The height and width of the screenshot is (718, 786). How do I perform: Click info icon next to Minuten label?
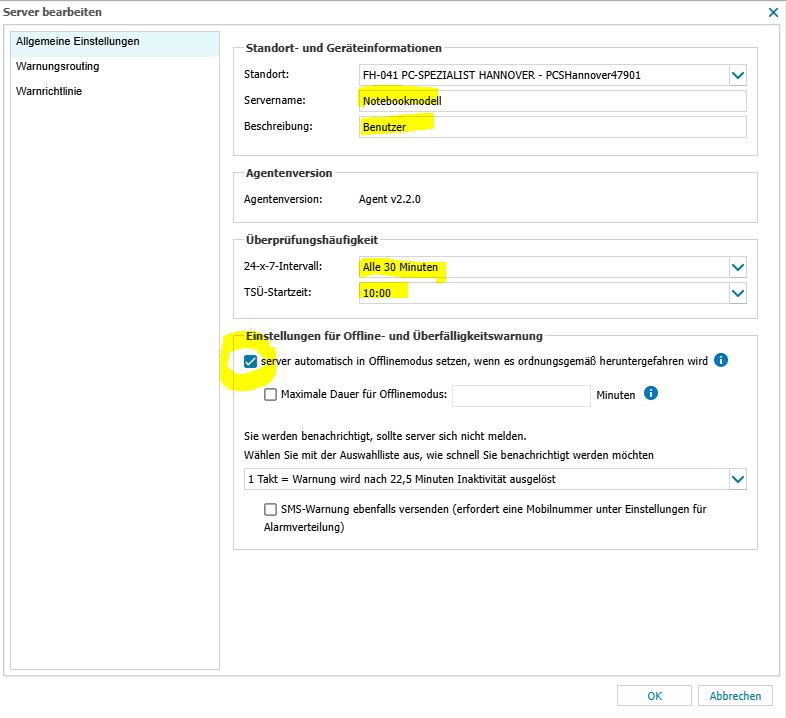pos(651,393)
